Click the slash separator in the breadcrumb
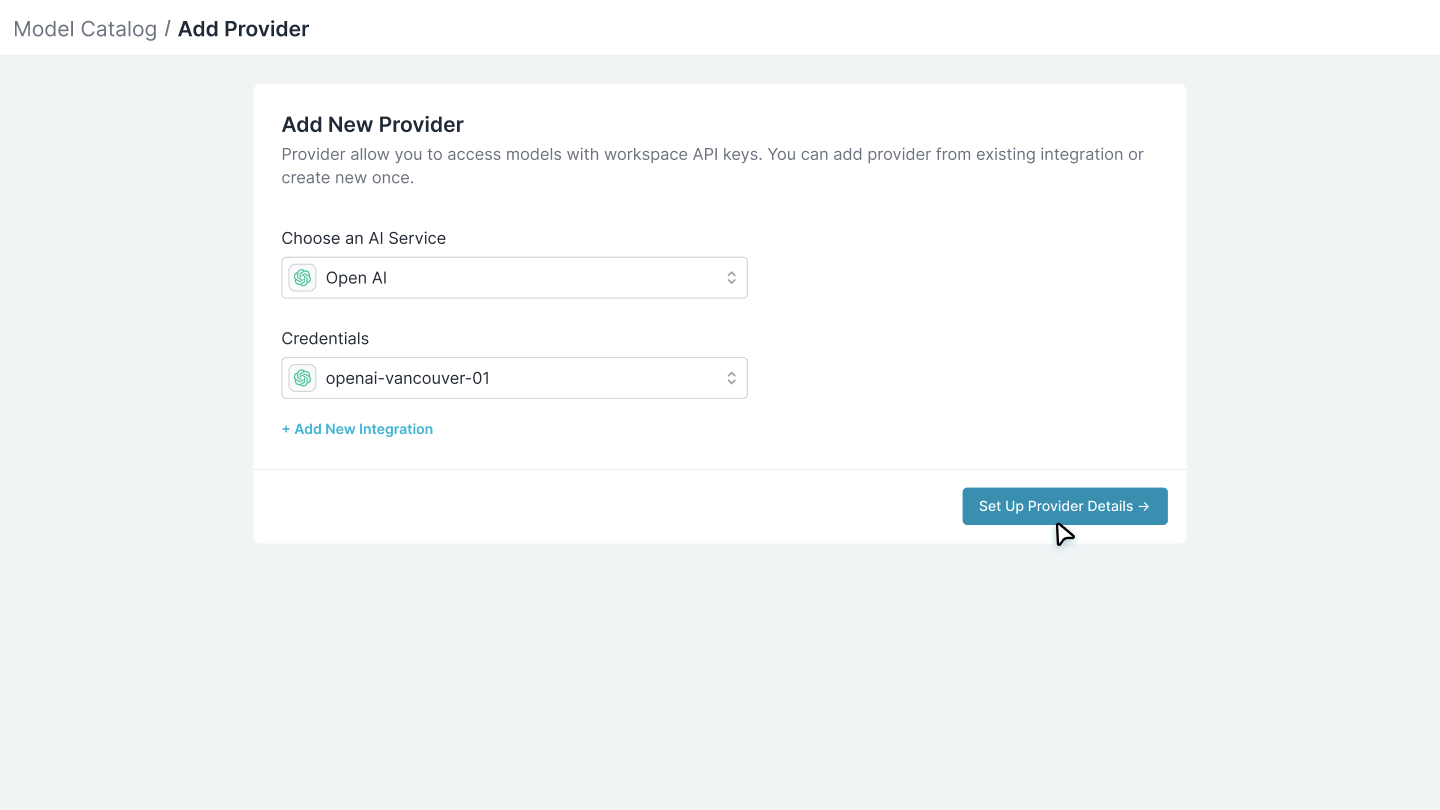This screenshot has height=810, width=1440. pos(169,28)
